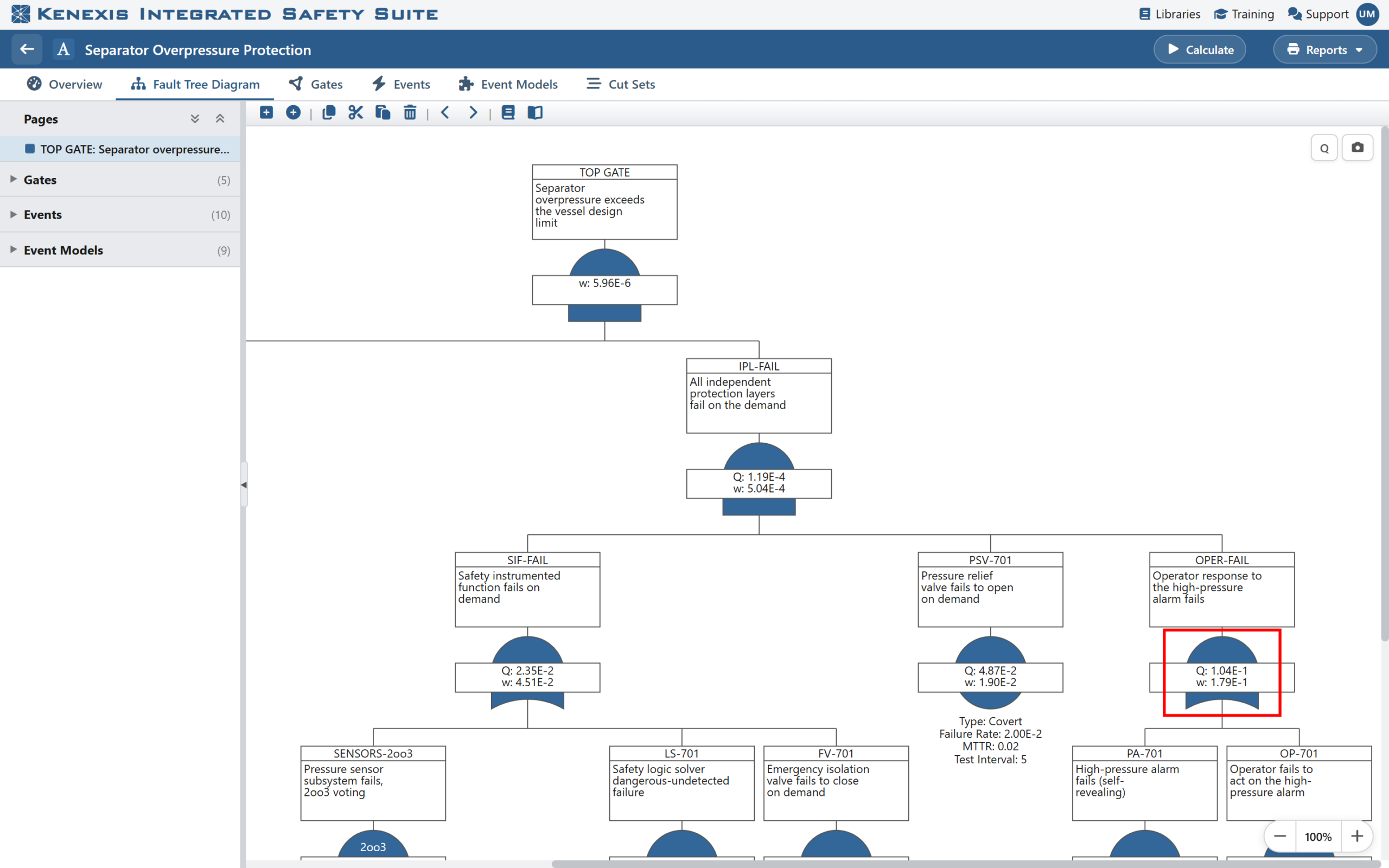Zoom in with the plus button

(1357, 837)
